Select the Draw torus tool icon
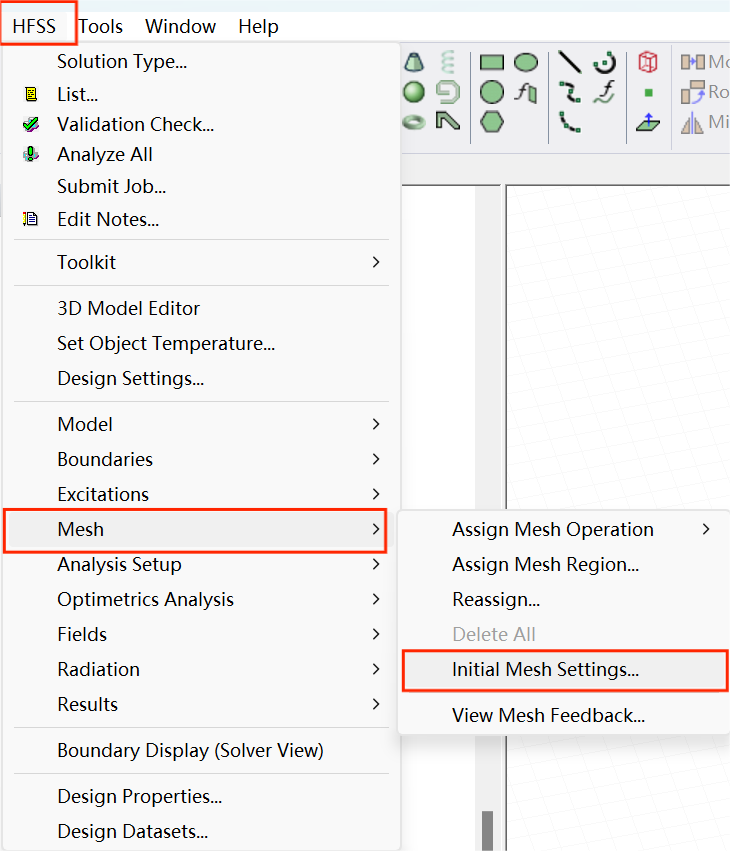 tap(414, 122)
